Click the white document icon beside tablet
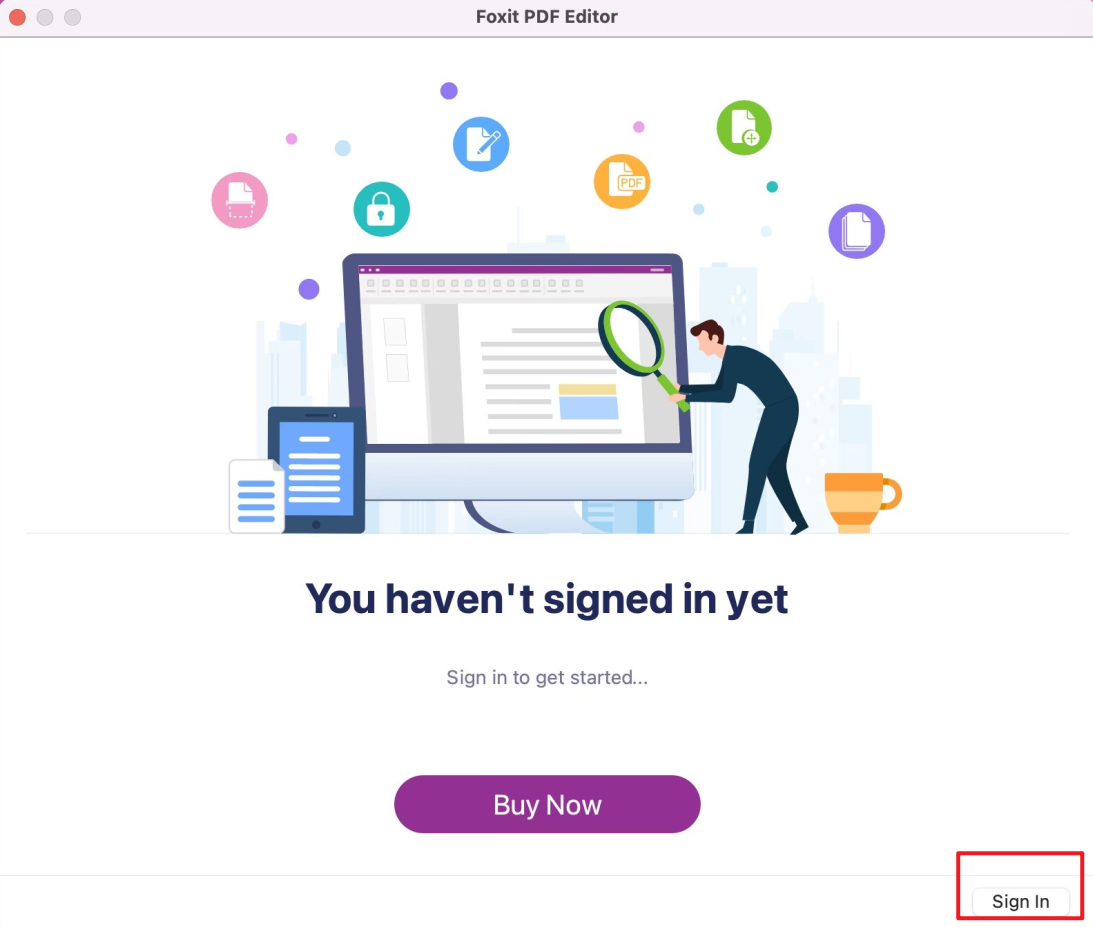Image resolution: width=1093 pixels, height=927 pixels. point(256,496)
